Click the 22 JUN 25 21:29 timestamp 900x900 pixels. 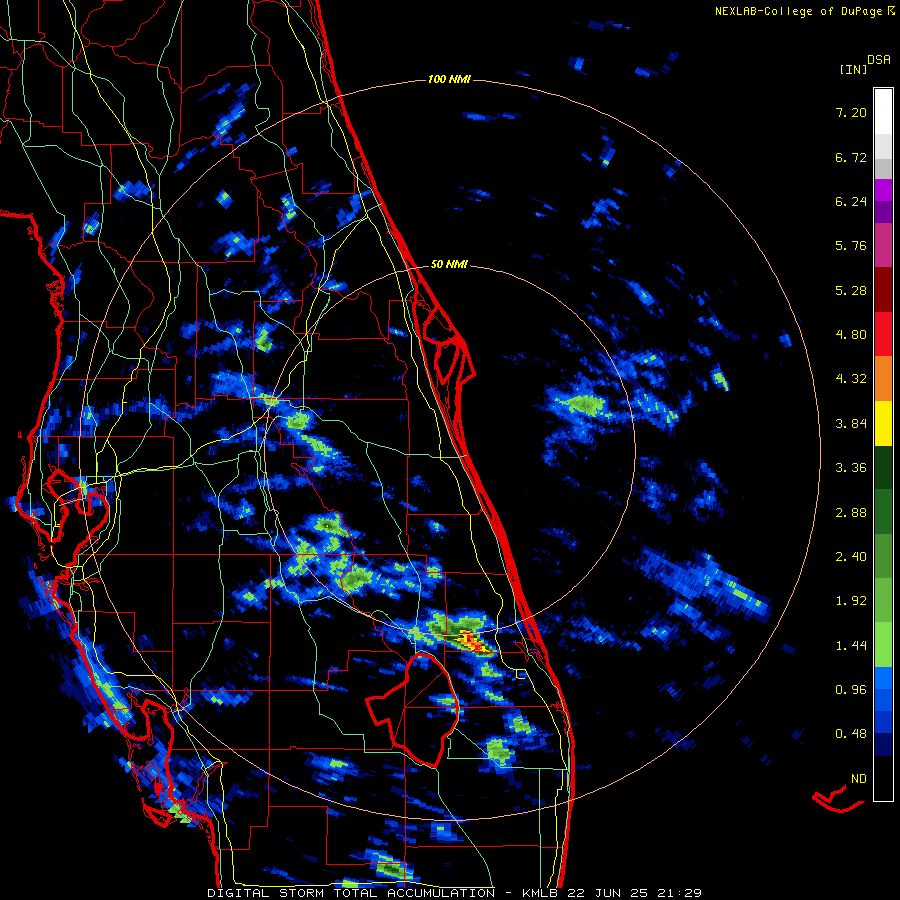pyautogui.click(x=634, y=893)
